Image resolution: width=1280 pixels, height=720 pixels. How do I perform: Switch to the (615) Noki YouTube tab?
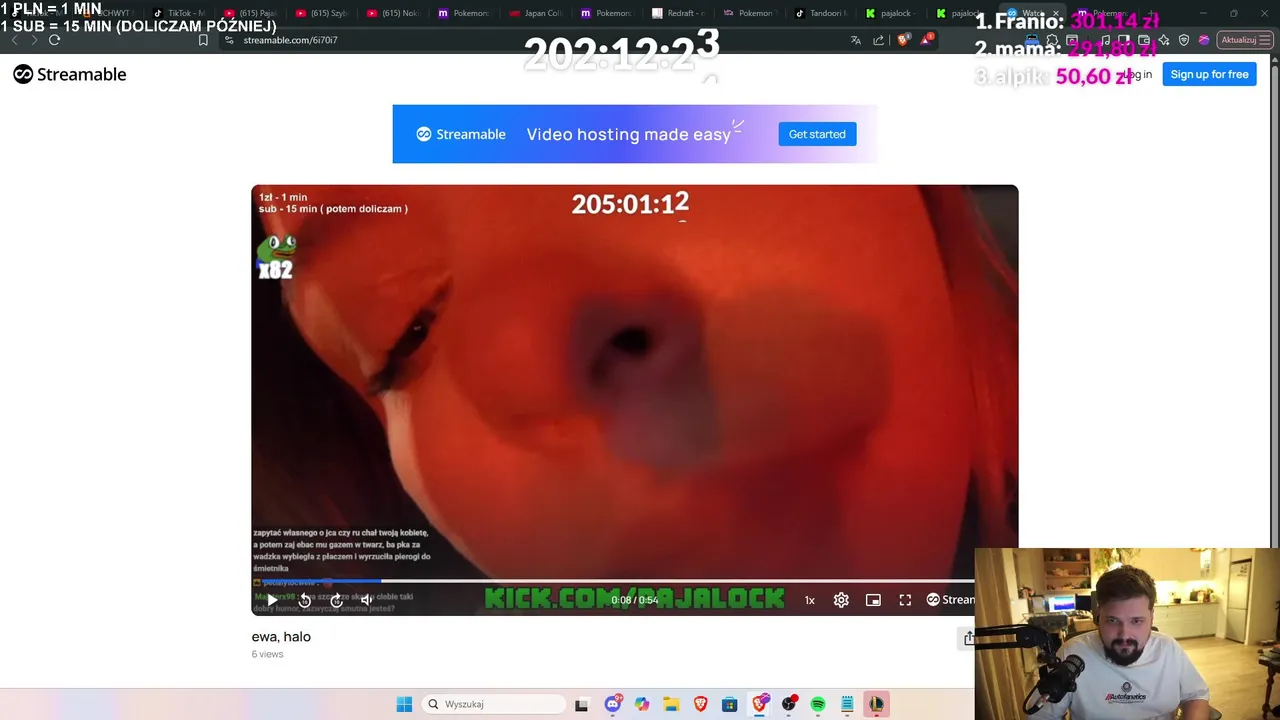coord(394,13)
